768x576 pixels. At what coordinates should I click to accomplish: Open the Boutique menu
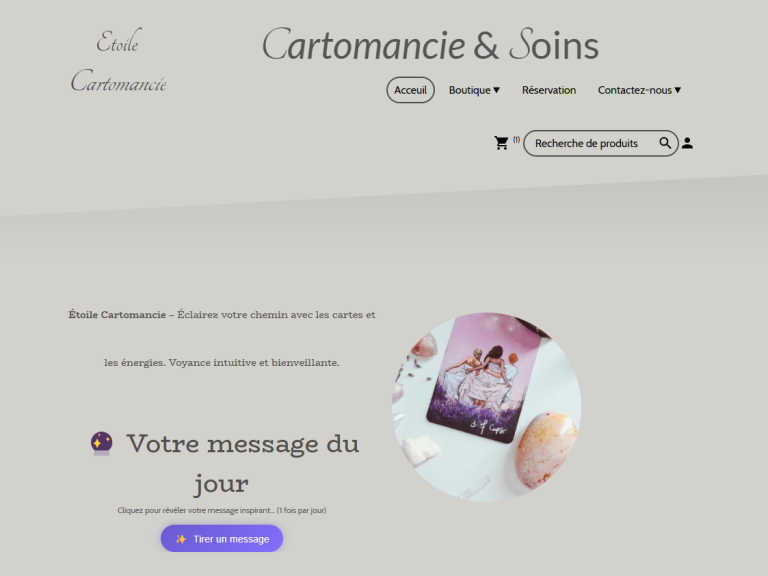click(x=474, y=90)
